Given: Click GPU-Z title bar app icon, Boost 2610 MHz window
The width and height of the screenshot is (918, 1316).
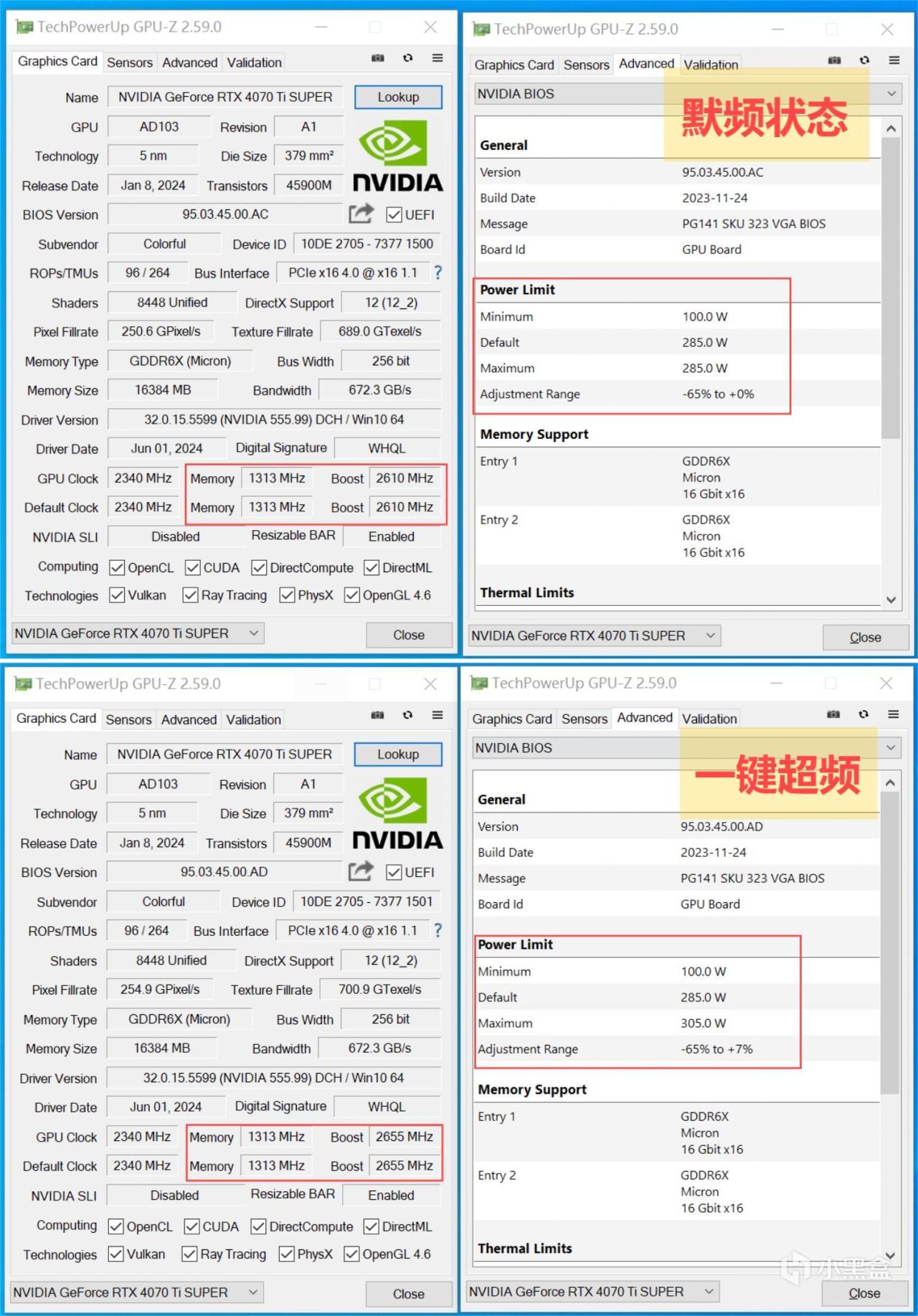Looking at the screenshot, I should [x=25, y=27].
